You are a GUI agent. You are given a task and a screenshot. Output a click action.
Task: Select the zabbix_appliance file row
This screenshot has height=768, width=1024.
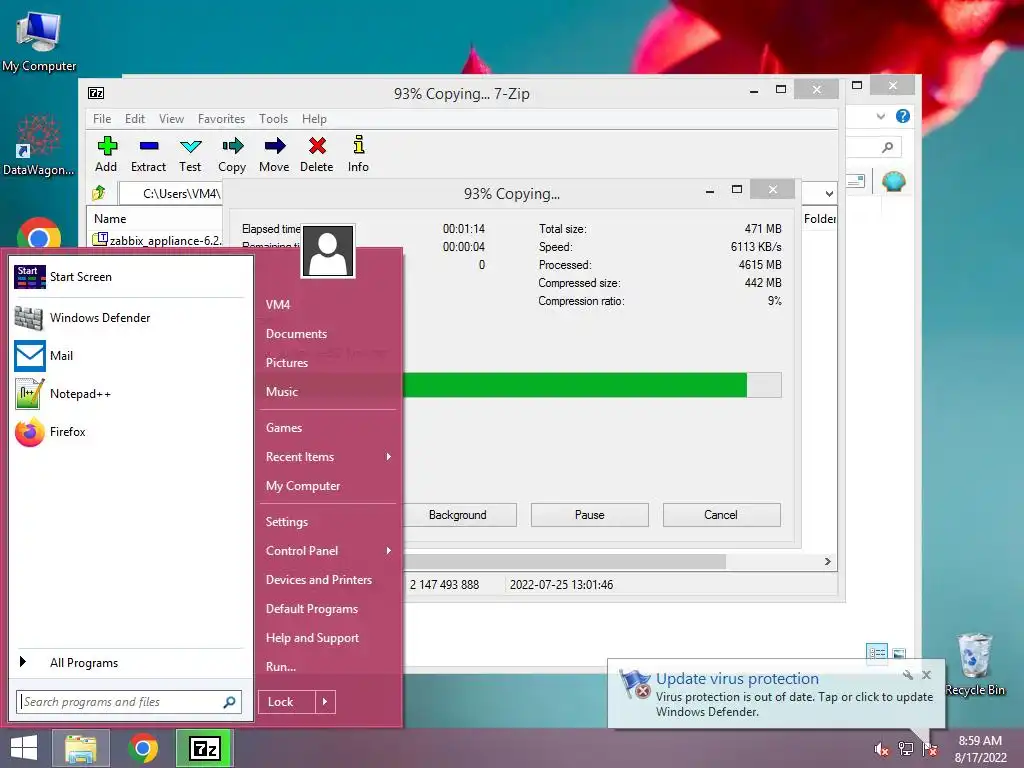tap(155, 240)
